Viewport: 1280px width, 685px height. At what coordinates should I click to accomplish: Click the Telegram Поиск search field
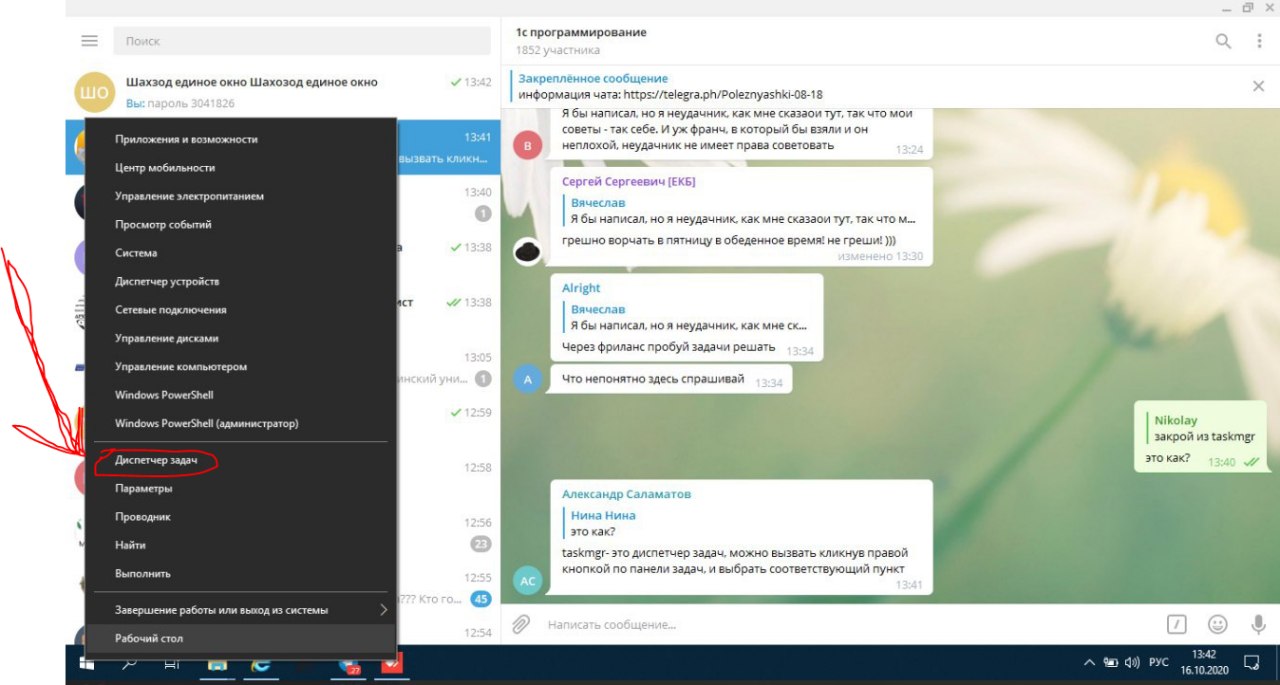point(301,41)
